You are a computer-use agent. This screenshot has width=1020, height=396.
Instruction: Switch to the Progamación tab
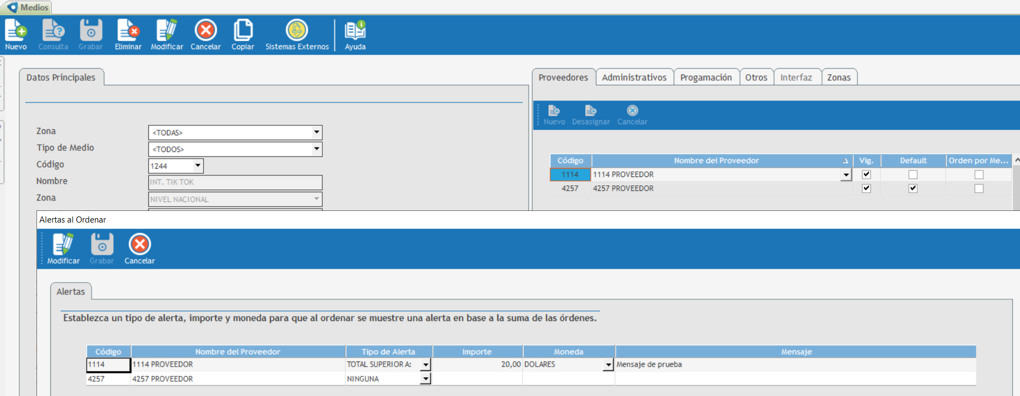point(707,77)
